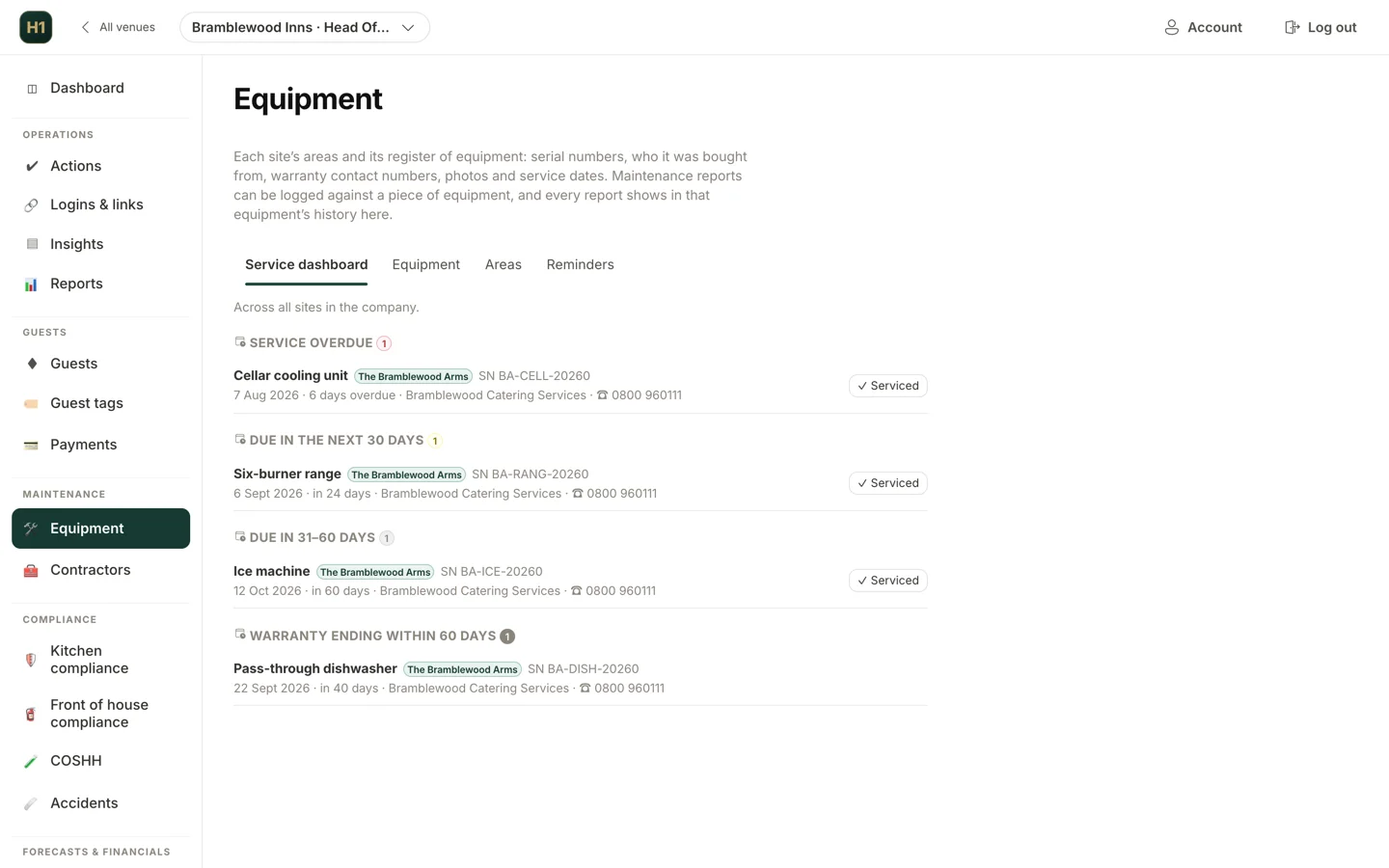This screenshot has height=868, width=1389.
Task: Click the Reports bar chart icon
Action: 32,285
